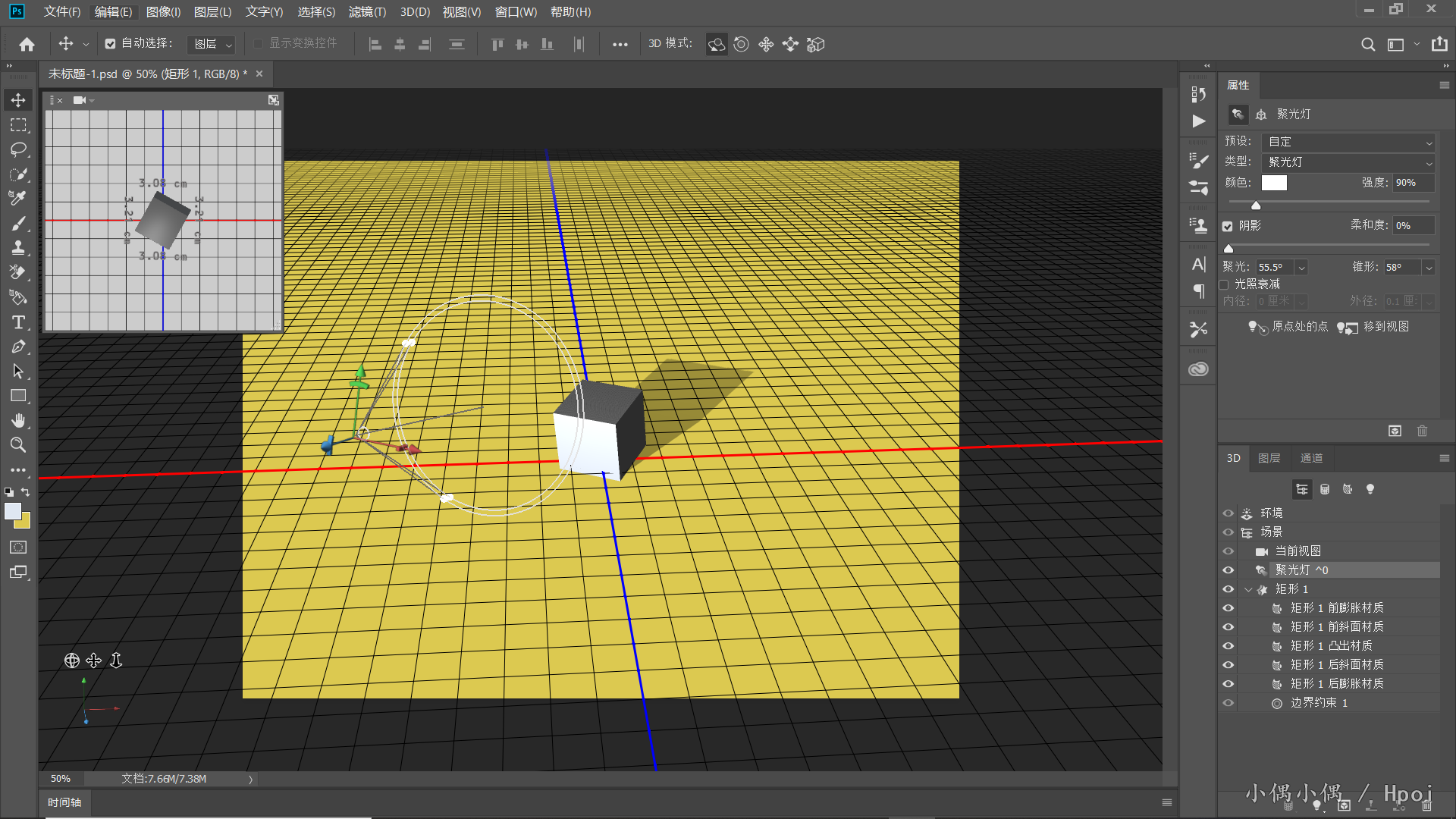Hide the 矩形 1 前膨胀材质 layer

coord(1228,608)
